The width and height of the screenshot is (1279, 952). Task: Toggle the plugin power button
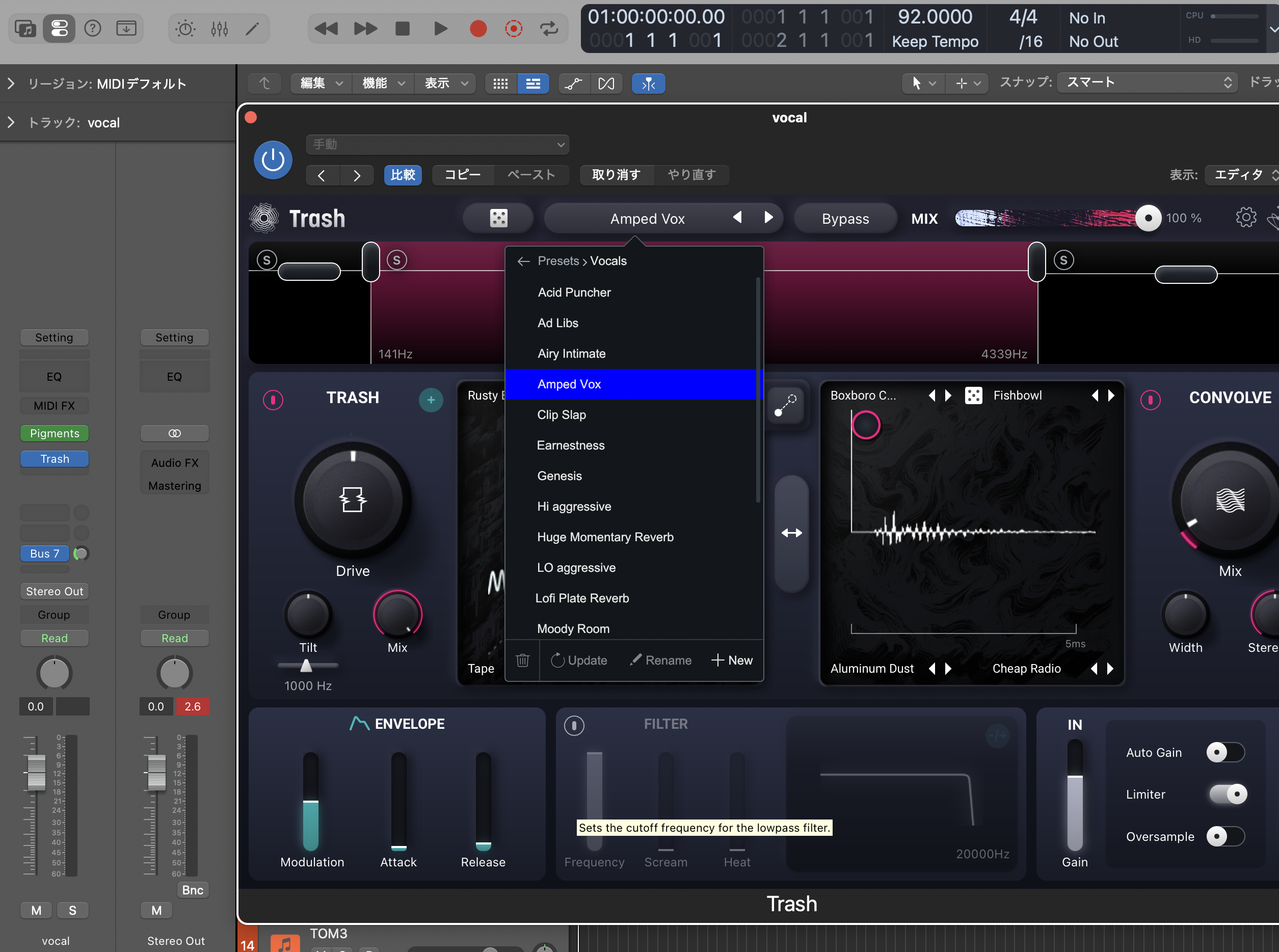coord(273,160)
